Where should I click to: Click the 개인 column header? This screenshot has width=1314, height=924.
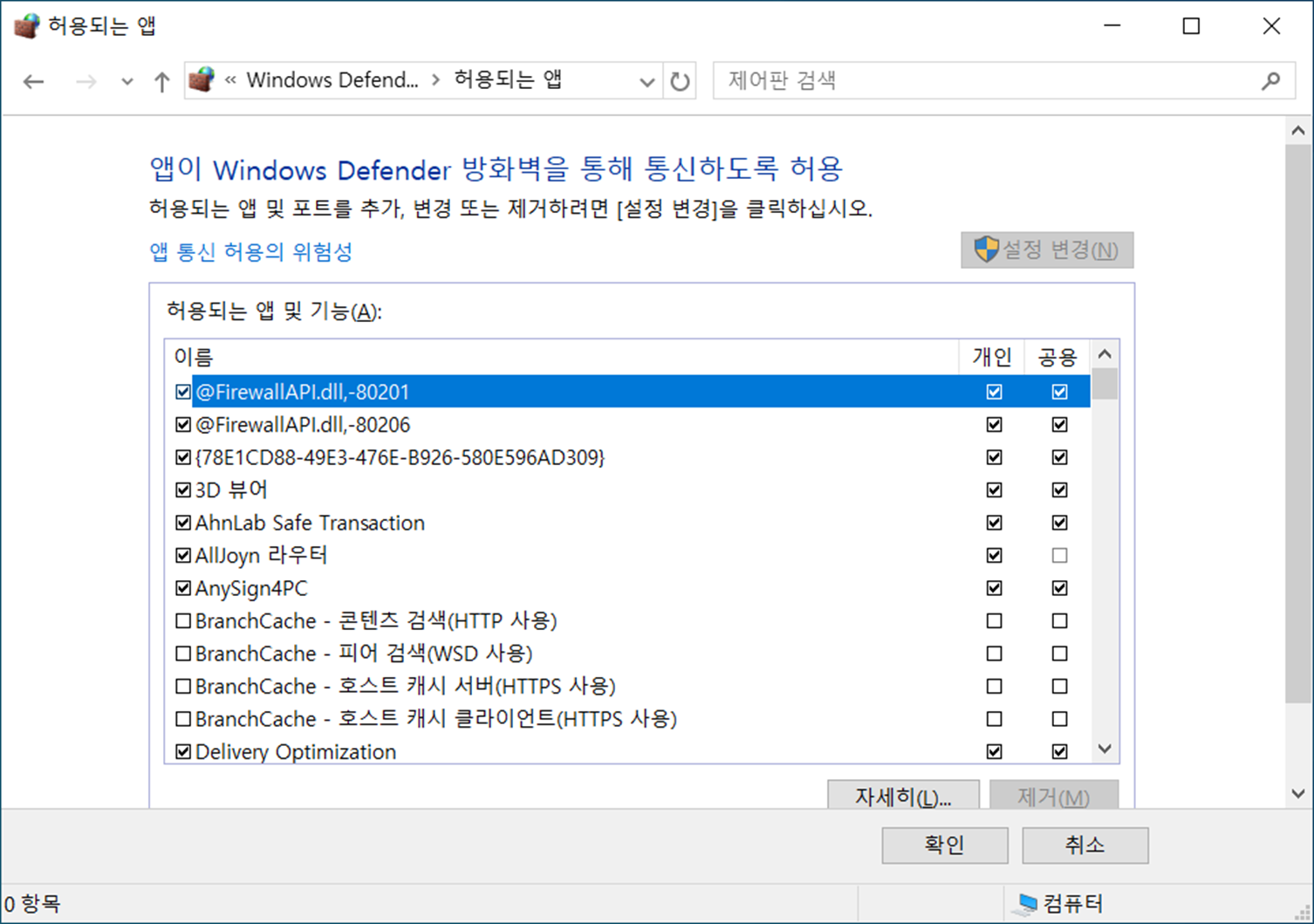992,357
